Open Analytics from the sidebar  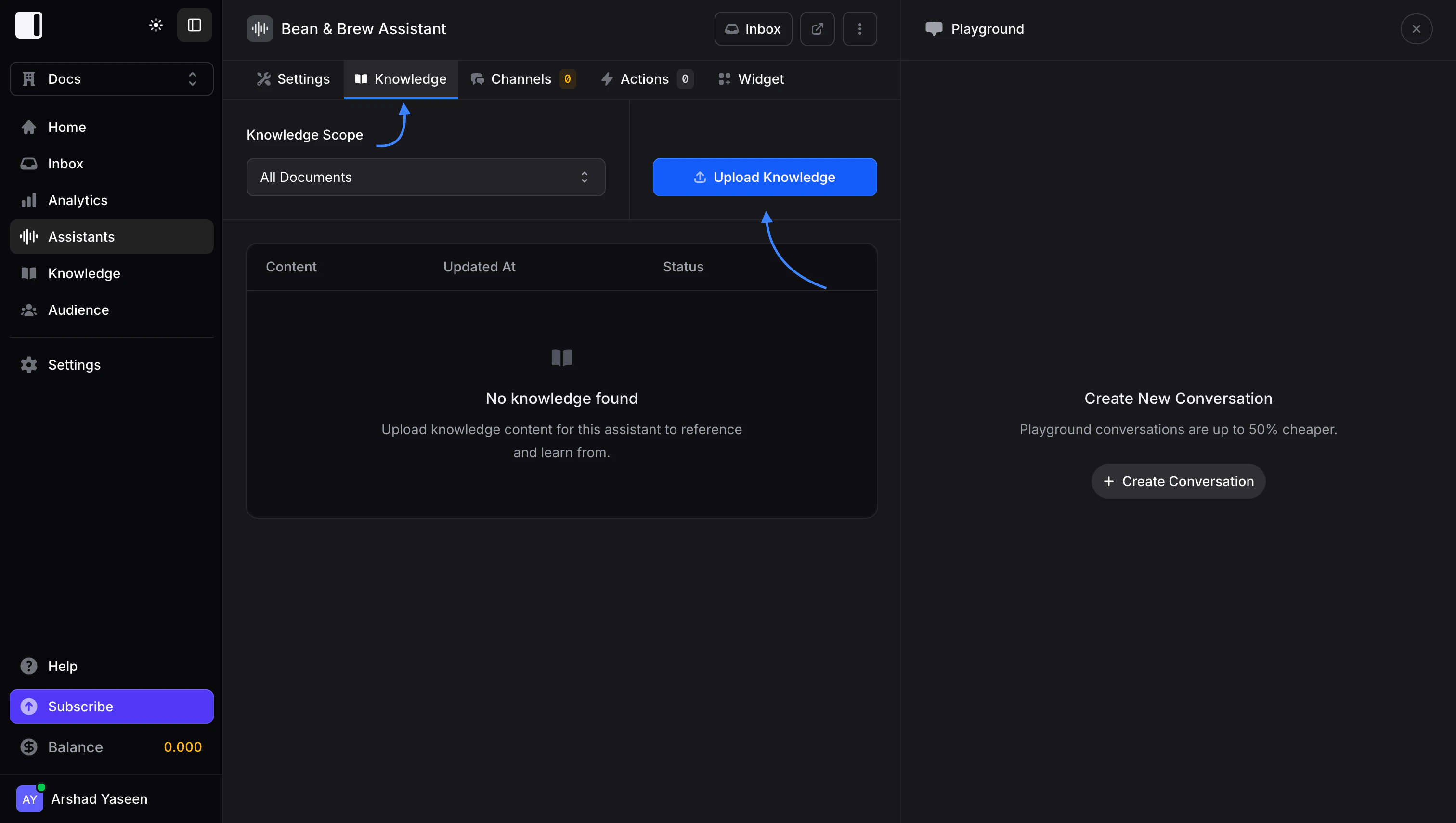78,200
